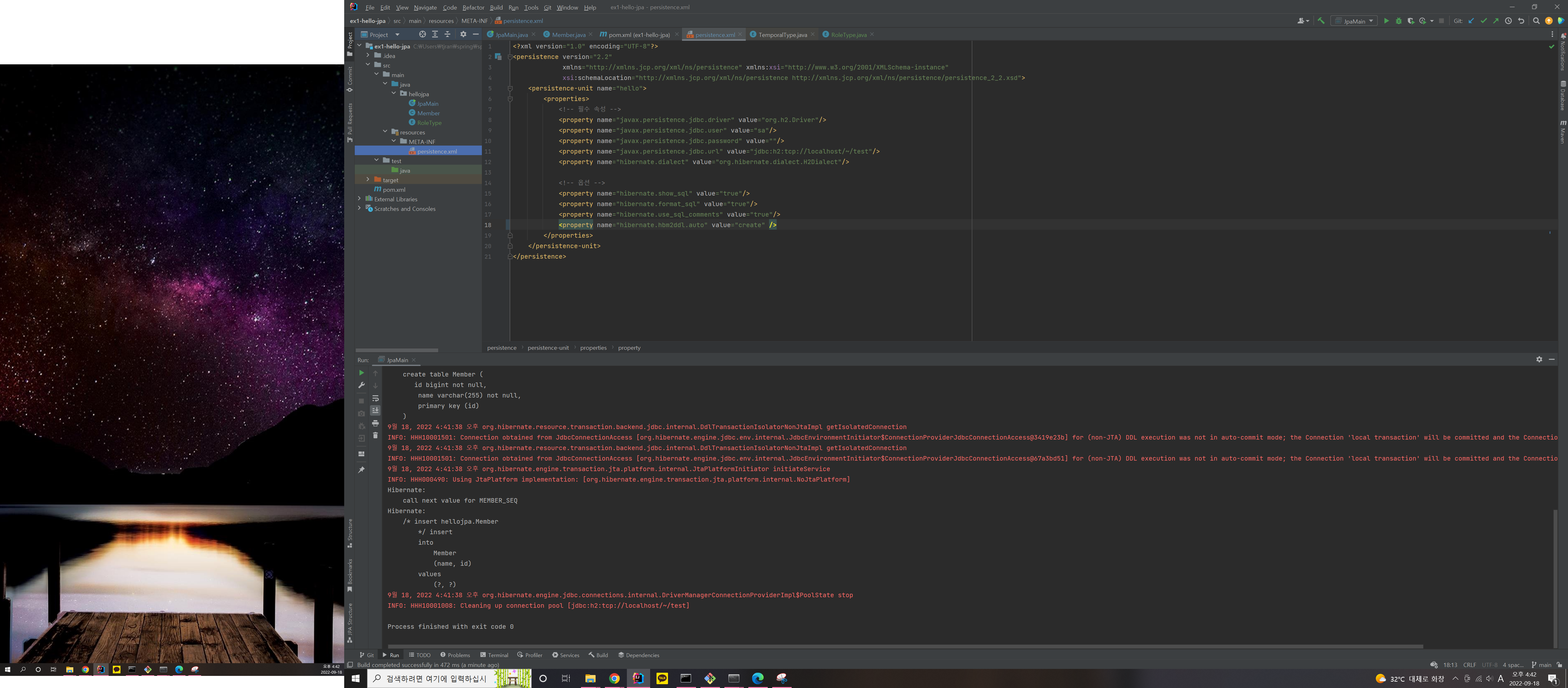Toggle soft-wrap in Run console
This screenshot has width=1568, height=688.
375,398
